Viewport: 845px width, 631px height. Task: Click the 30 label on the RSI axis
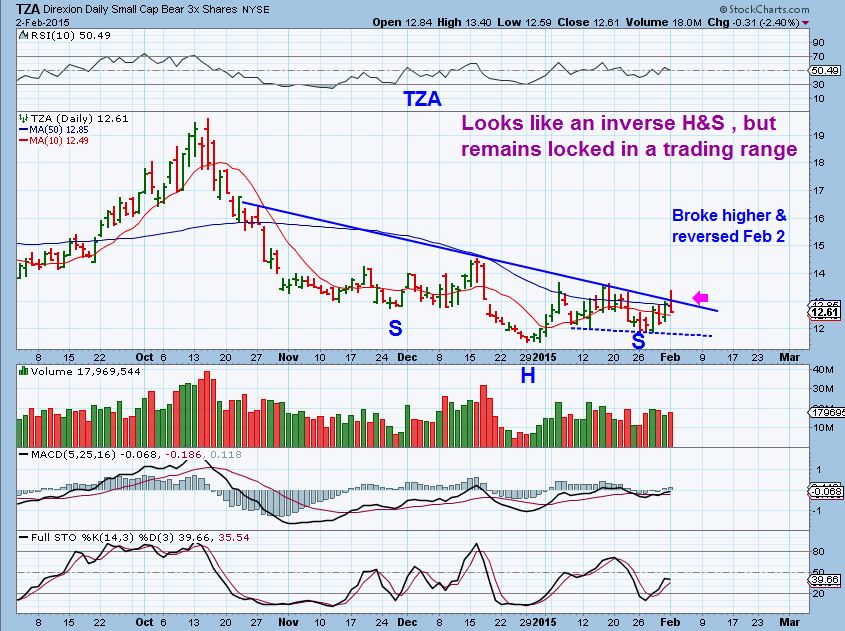coord(818,85)
